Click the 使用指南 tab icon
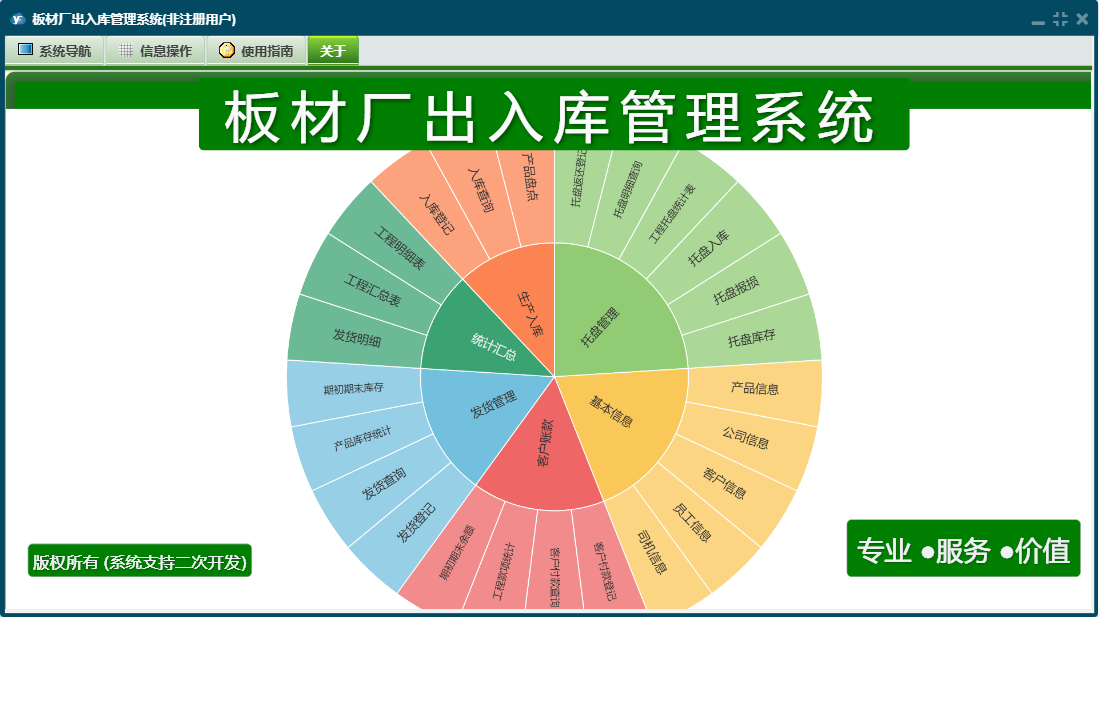Screen dimensions: 1099x723 point(226,50)
